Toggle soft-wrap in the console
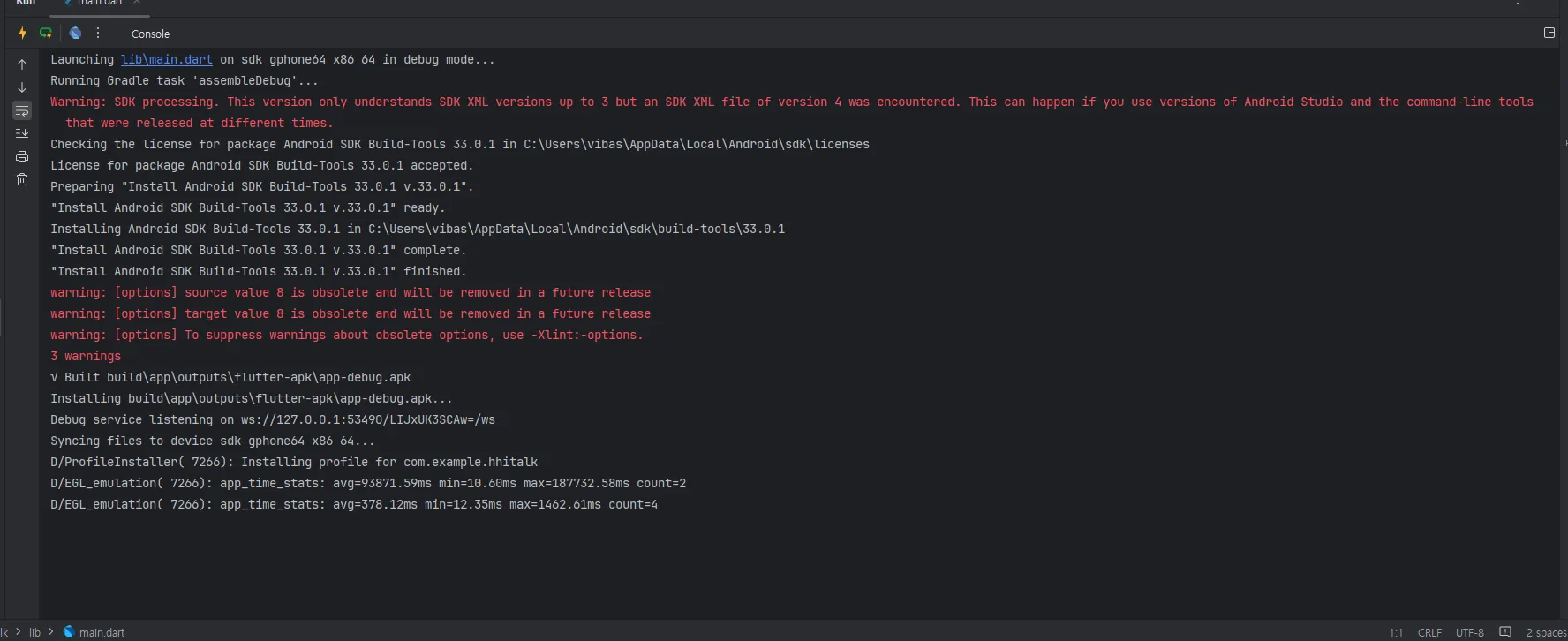Screen dimensions: 1568x641 point(22,110)
